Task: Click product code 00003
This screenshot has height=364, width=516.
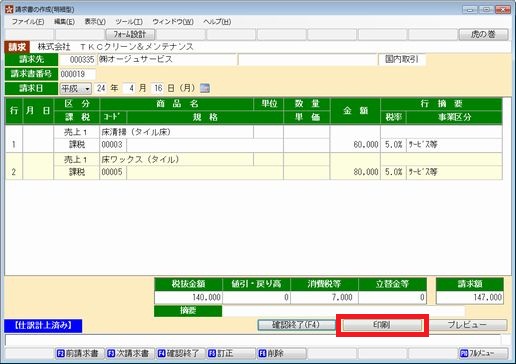Action: [x=113, y=145]
